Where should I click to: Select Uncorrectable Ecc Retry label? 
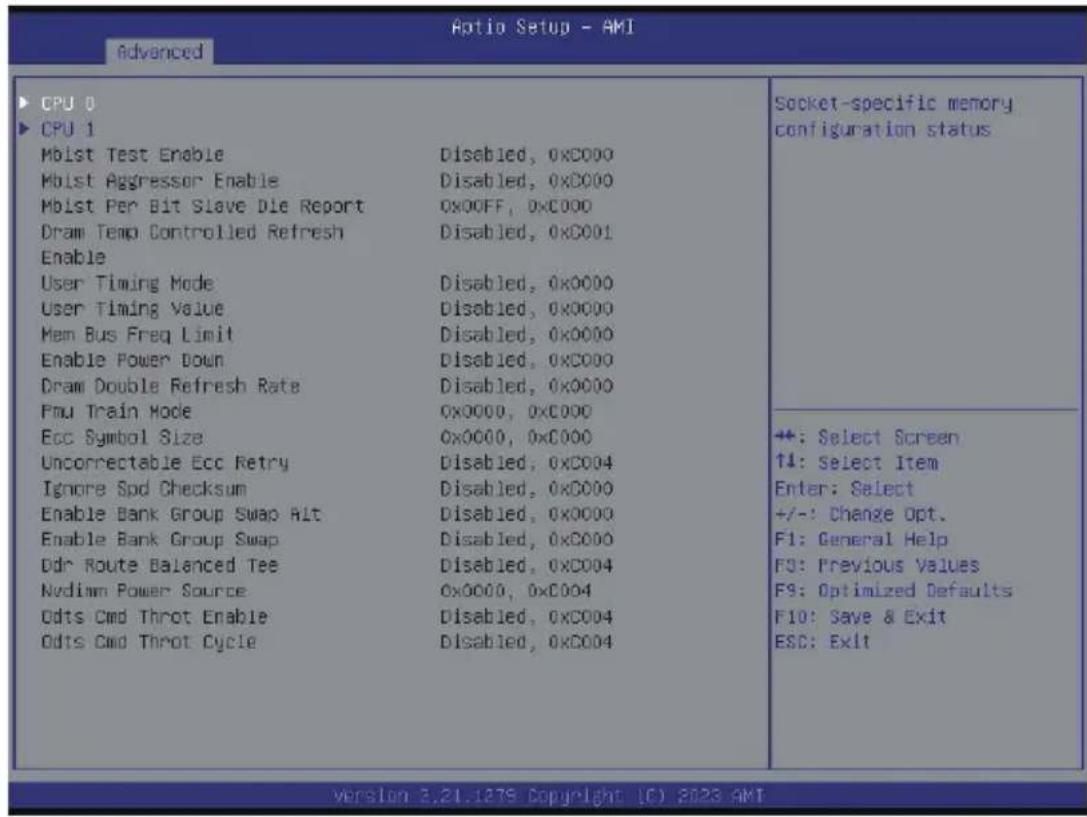[x=165, y=462]
